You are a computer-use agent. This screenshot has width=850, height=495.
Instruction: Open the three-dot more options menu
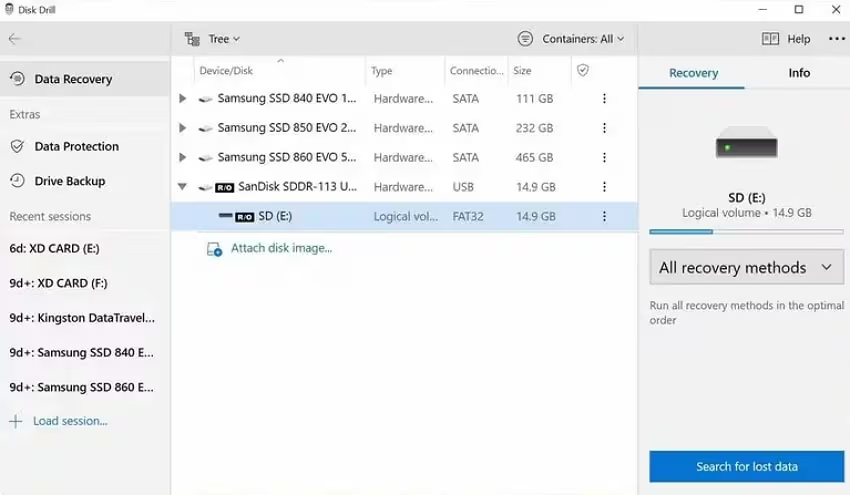[x=836, y=38]
